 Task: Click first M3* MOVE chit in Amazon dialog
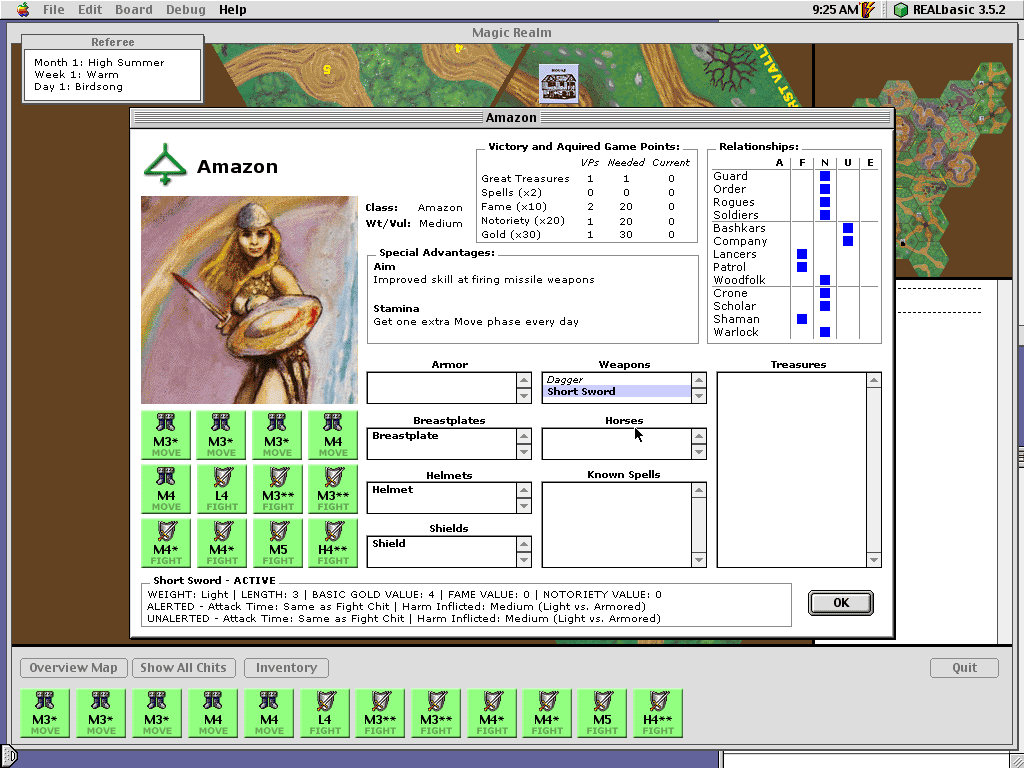point(166,435)
